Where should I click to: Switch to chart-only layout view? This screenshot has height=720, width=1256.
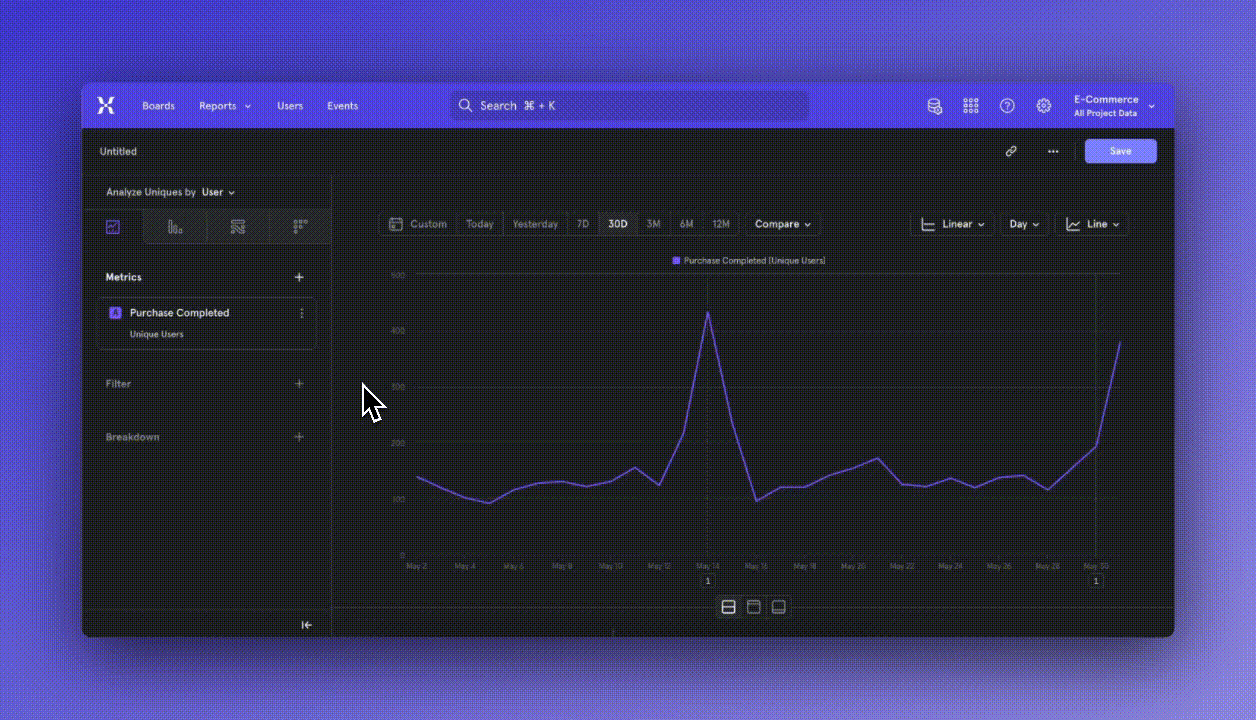754,608
